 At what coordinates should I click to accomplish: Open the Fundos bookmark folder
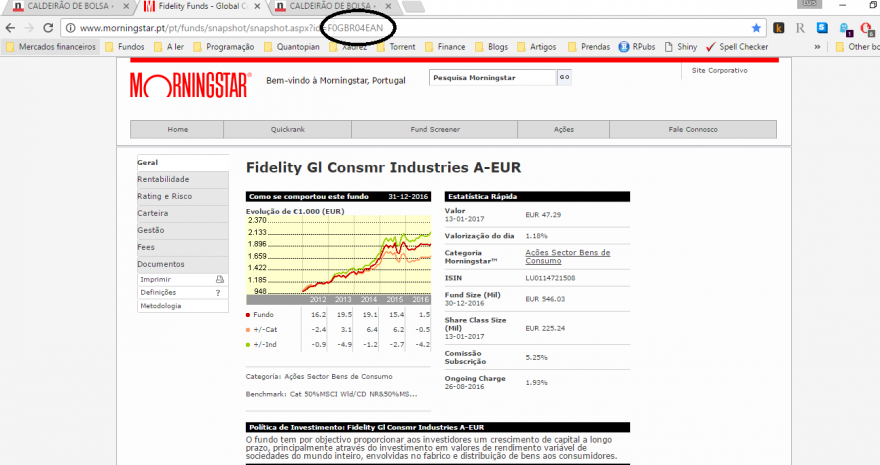(x=125, y=47)
